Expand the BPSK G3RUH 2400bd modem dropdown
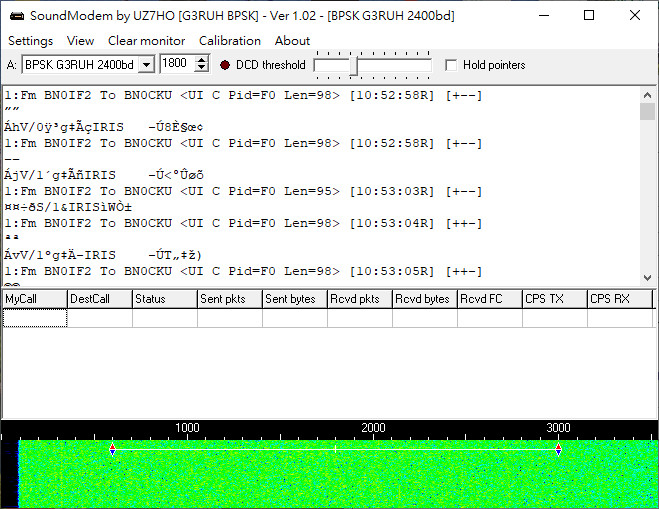The width and height of the screenshot is (659, 509). (146, 65)
